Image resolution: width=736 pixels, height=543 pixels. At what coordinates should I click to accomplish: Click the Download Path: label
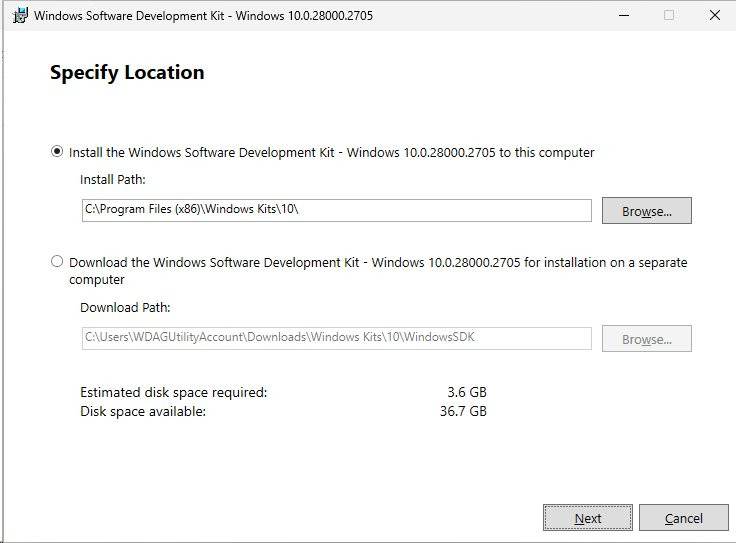125,307
